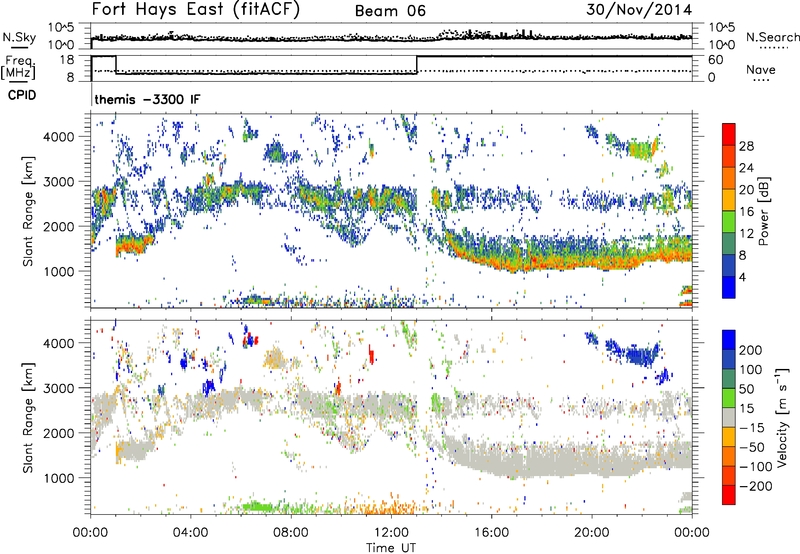Pick the blue top segment of velocity color bar
The image size is (800, 554).
pos(729,340)
